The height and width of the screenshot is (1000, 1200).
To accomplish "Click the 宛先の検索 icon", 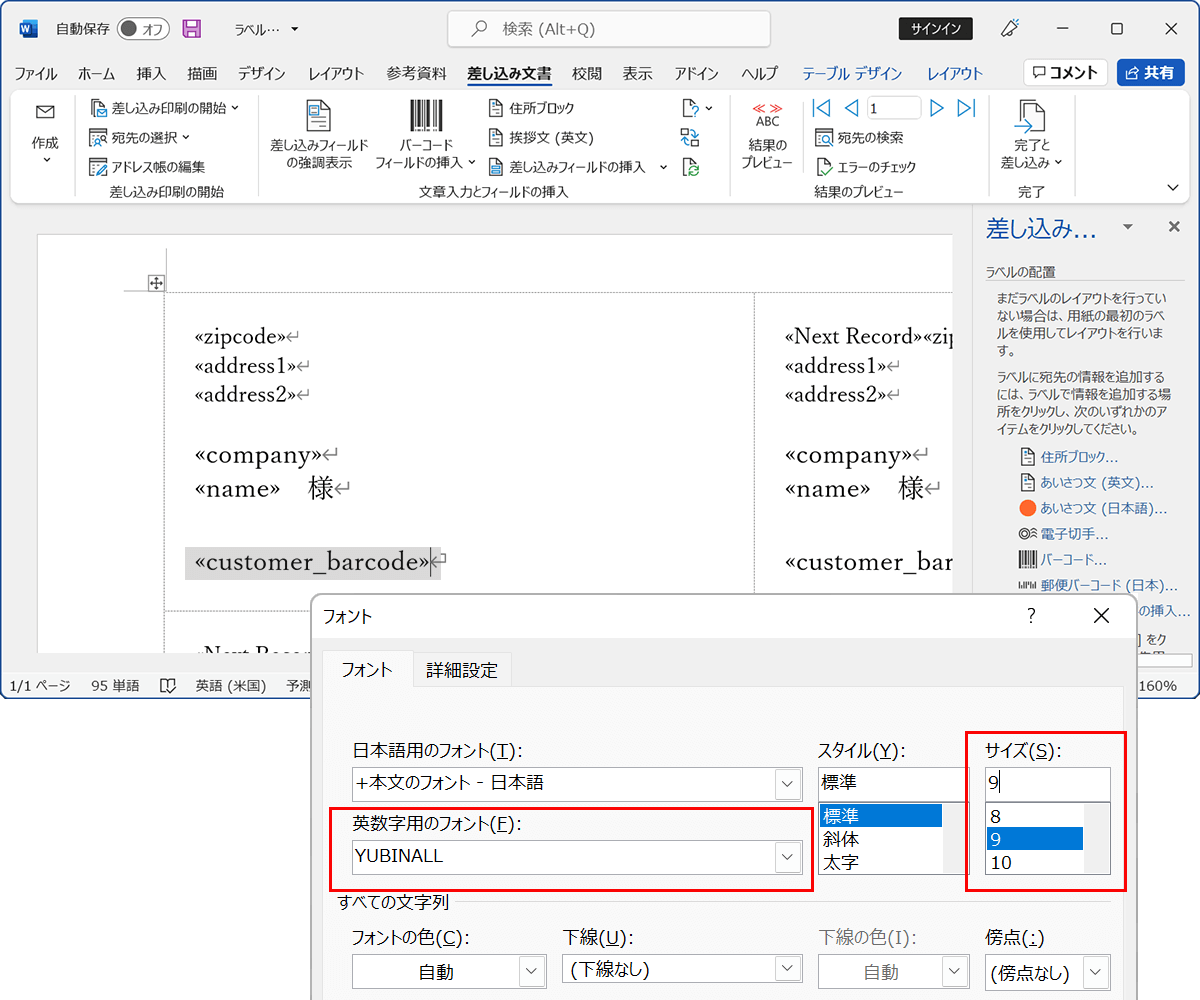I will click(x=860, y=137).
